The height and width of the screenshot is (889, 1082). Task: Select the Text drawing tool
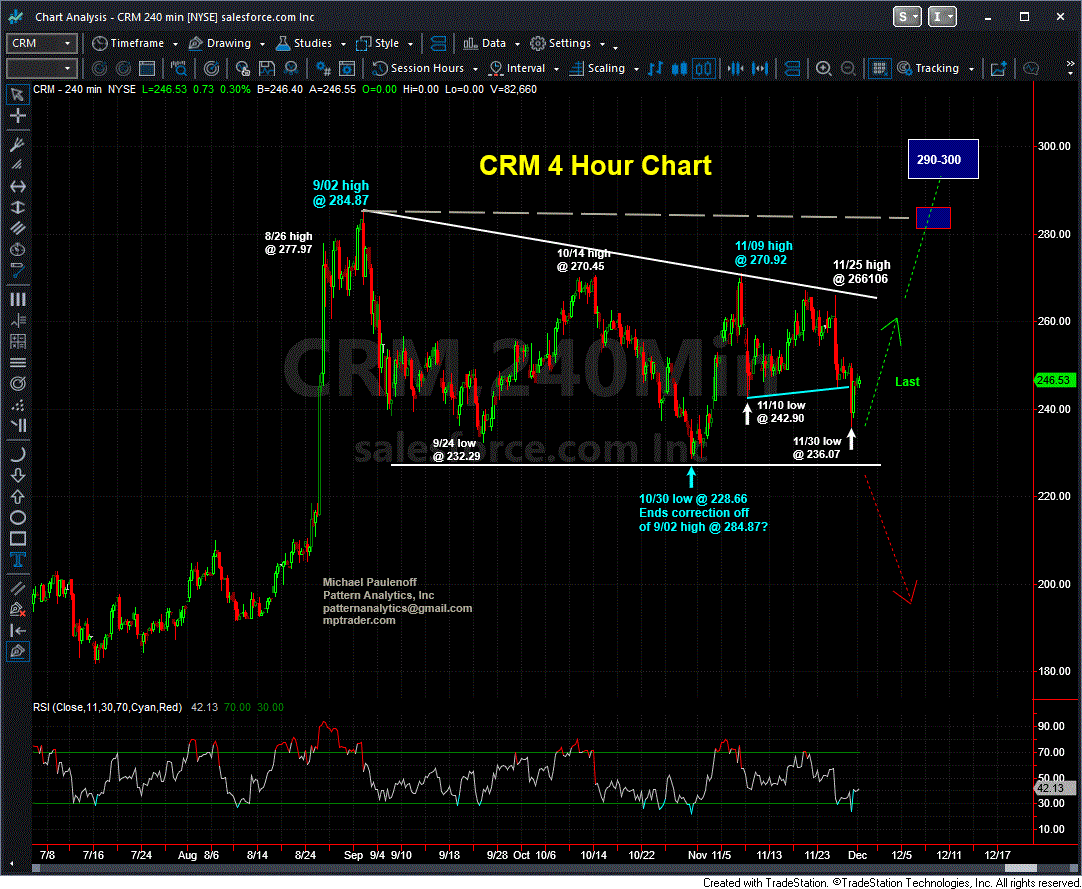pos(19,559)
